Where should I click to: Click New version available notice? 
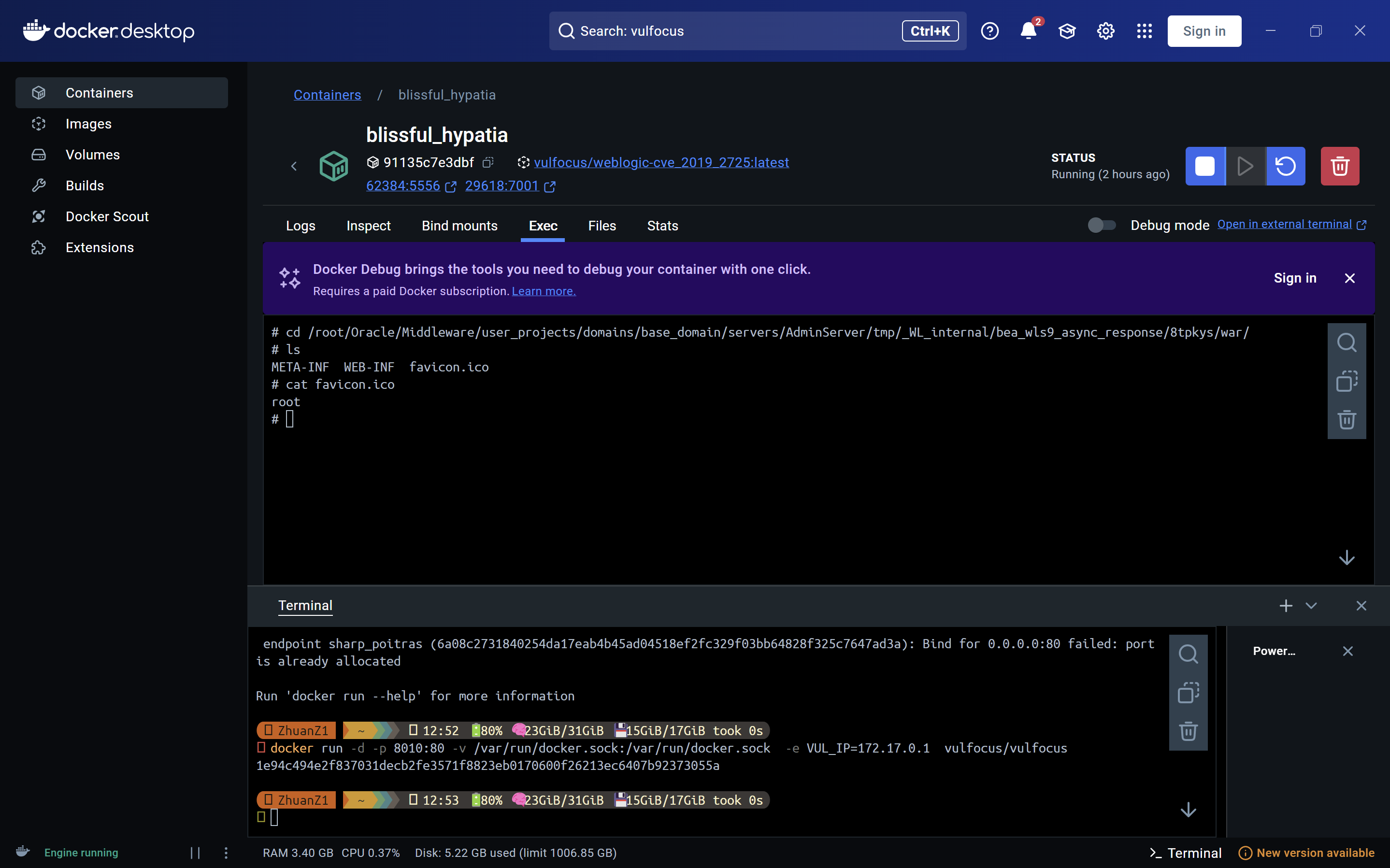pos(1307,853)
